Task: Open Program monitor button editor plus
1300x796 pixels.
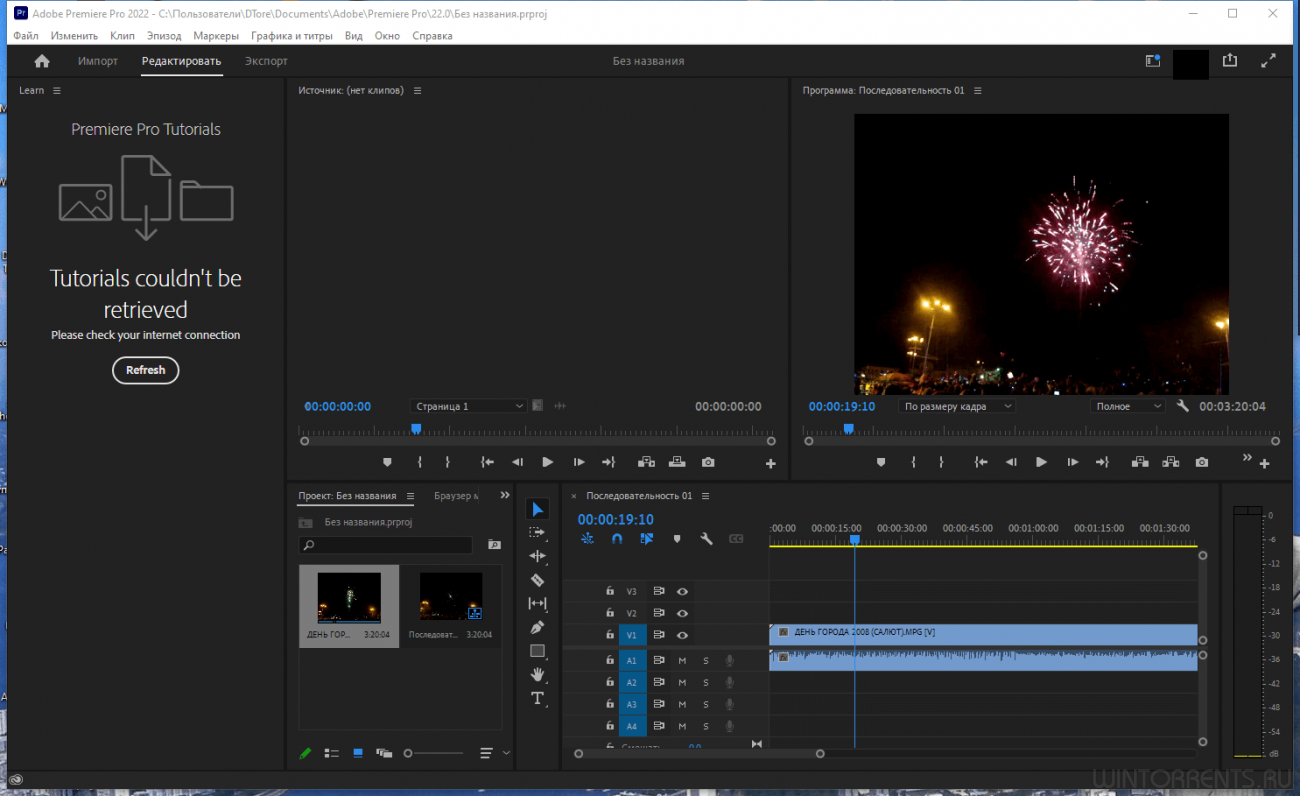Action: pyautogui.click(x=1265, y=464)
